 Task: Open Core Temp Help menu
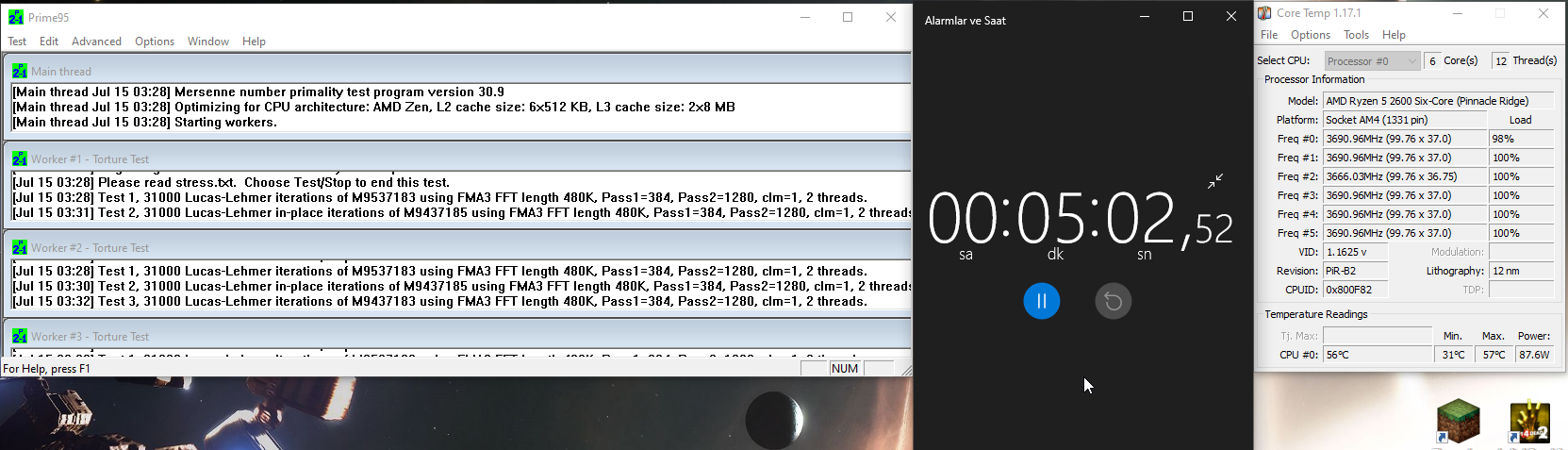pos(1394,35)
